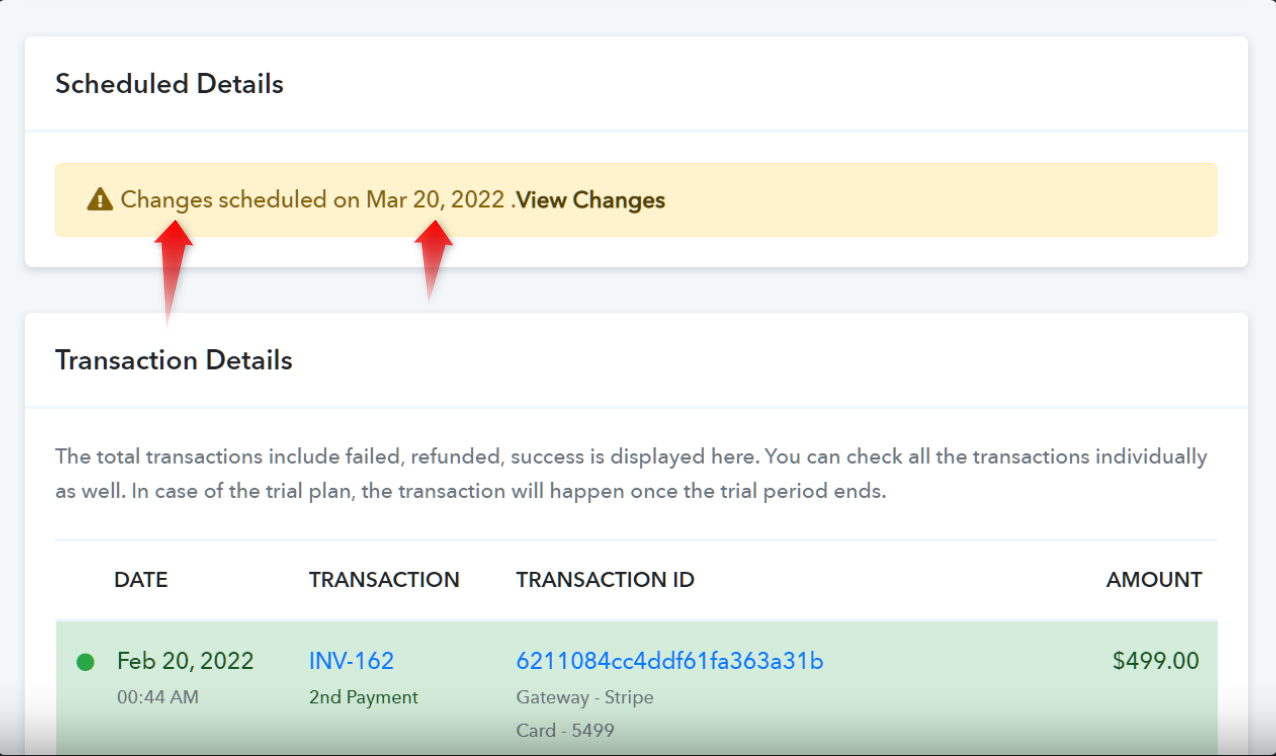
Task: Click the 00:44 AM timestamp
Action: tap(158, 697)
